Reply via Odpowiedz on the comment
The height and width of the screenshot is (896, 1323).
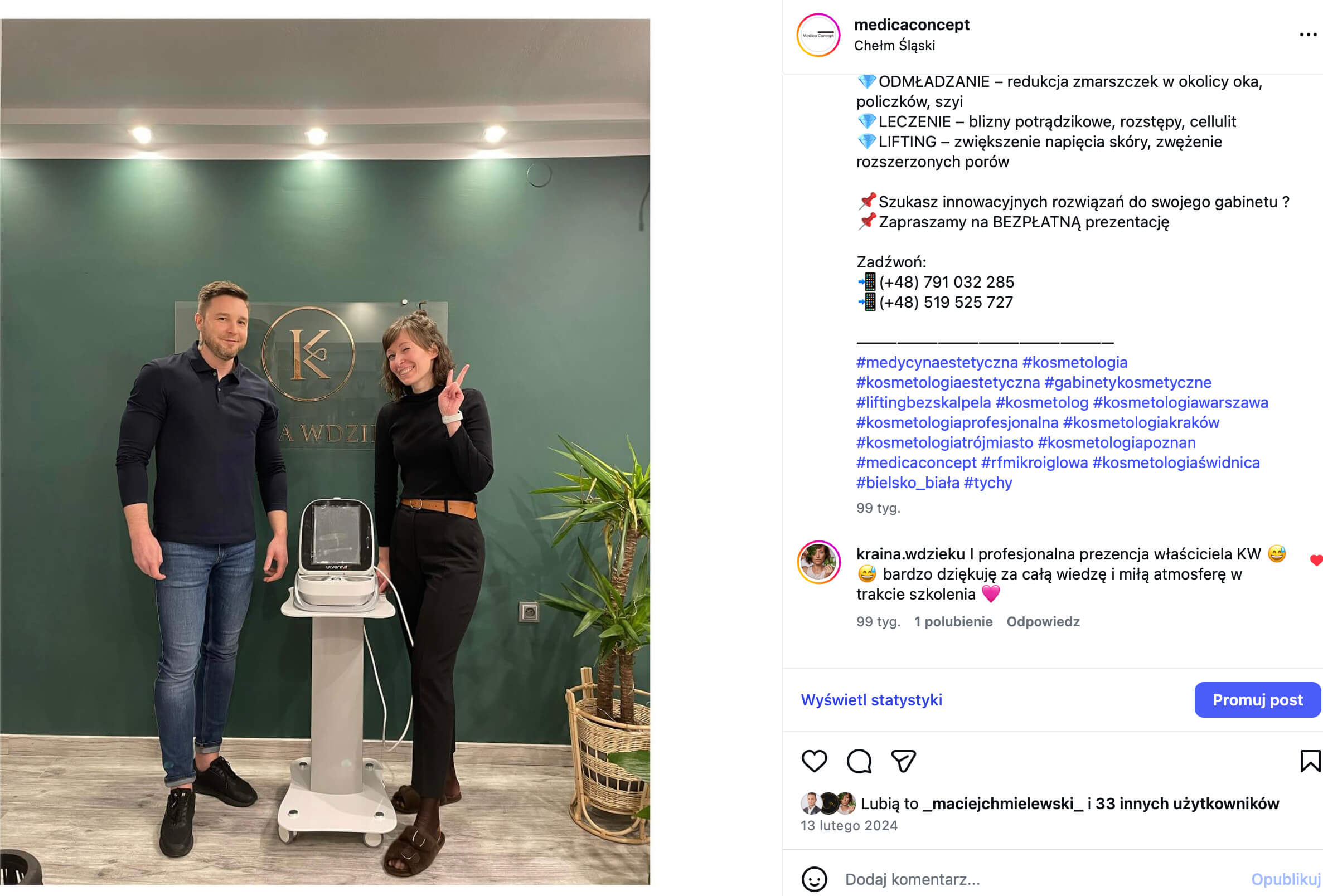coord(1043,621)
